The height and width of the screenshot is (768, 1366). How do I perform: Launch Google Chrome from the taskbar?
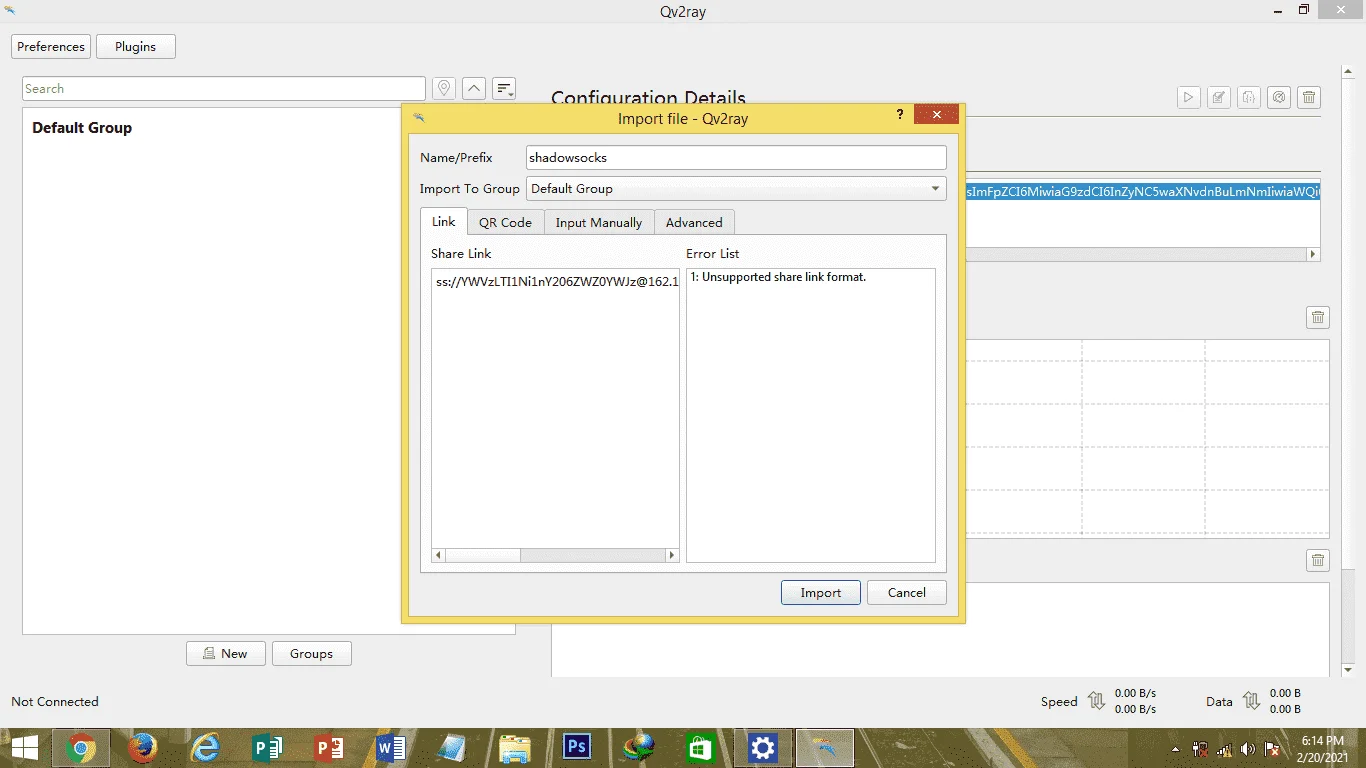click(x=81, y=748)
